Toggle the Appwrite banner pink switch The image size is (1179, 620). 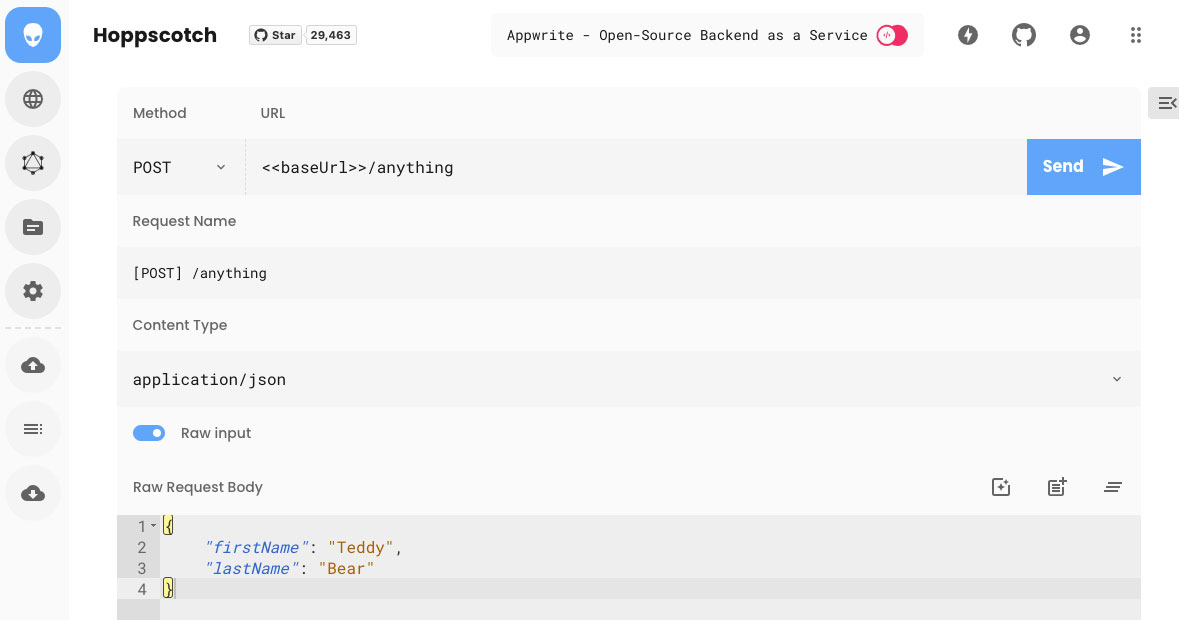click(x=891, y=35)
